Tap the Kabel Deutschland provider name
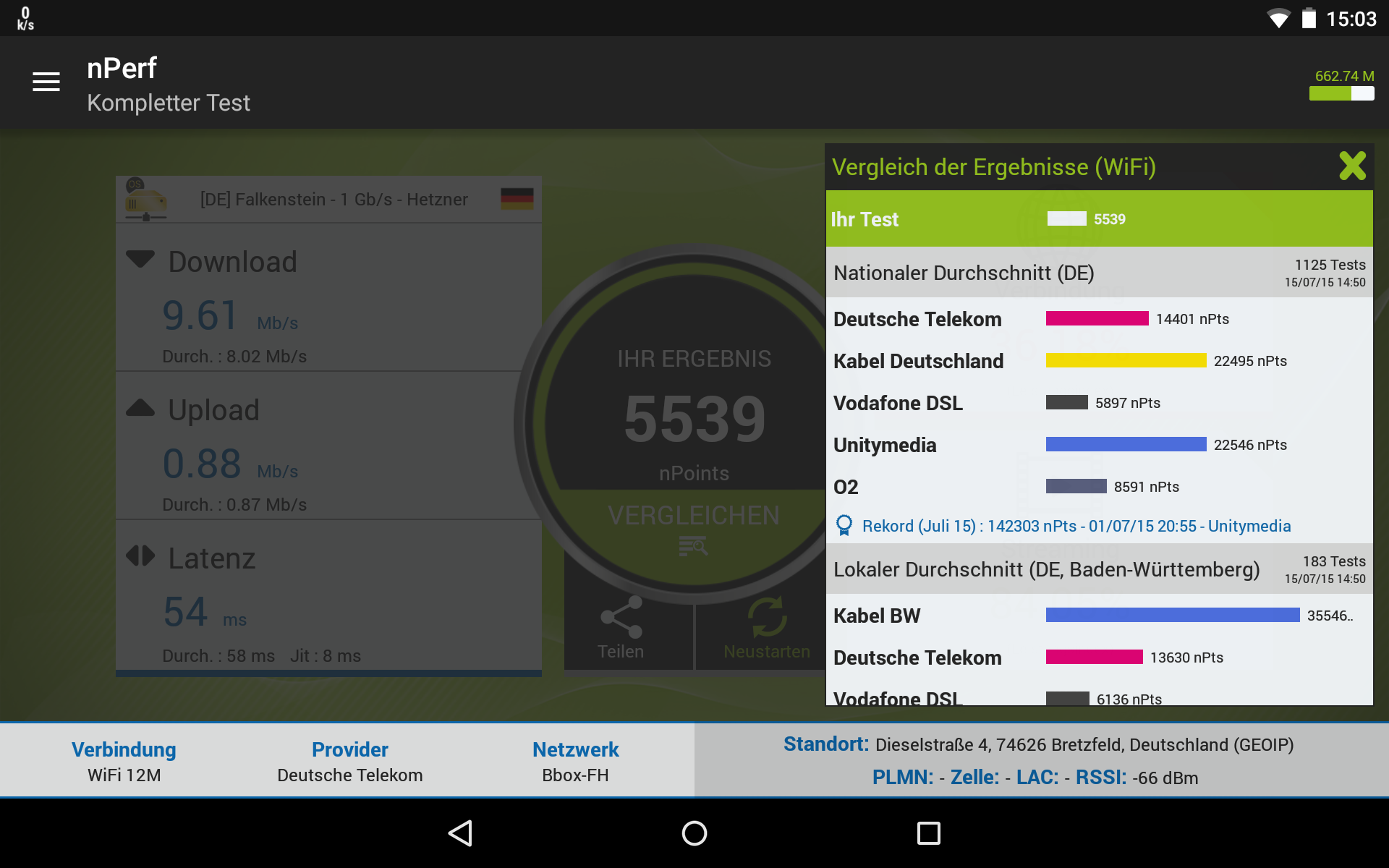Viewport: 1389px width, 868px height. point(918,361)
